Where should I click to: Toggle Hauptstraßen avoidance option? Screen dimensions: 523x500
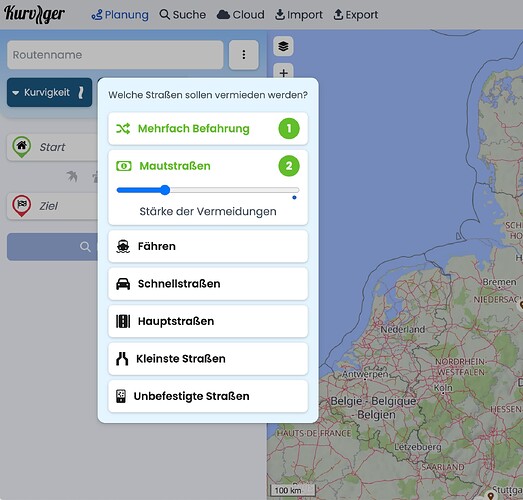click(x=208, y=321)
